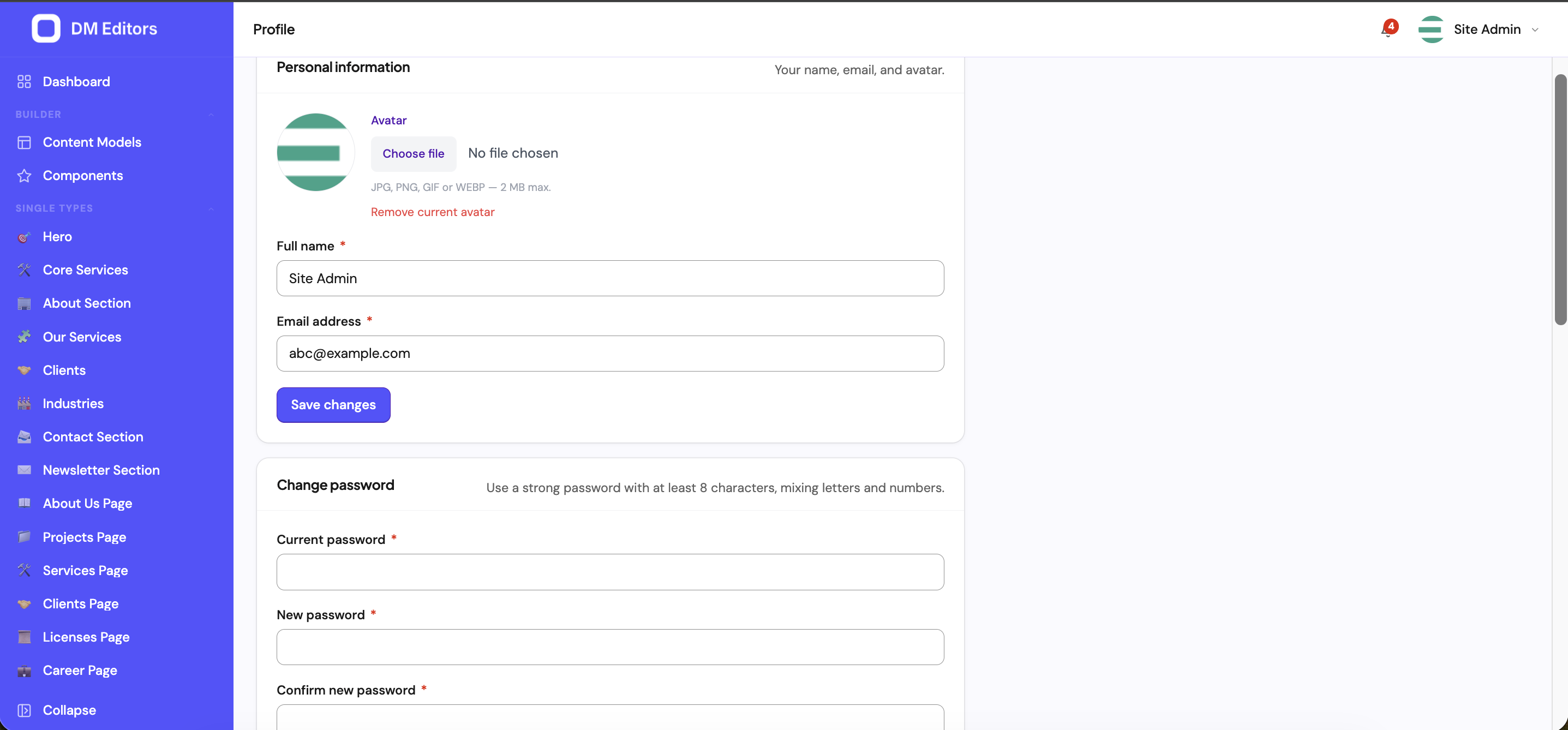Open Newsletter Section entry

[117, 470]
